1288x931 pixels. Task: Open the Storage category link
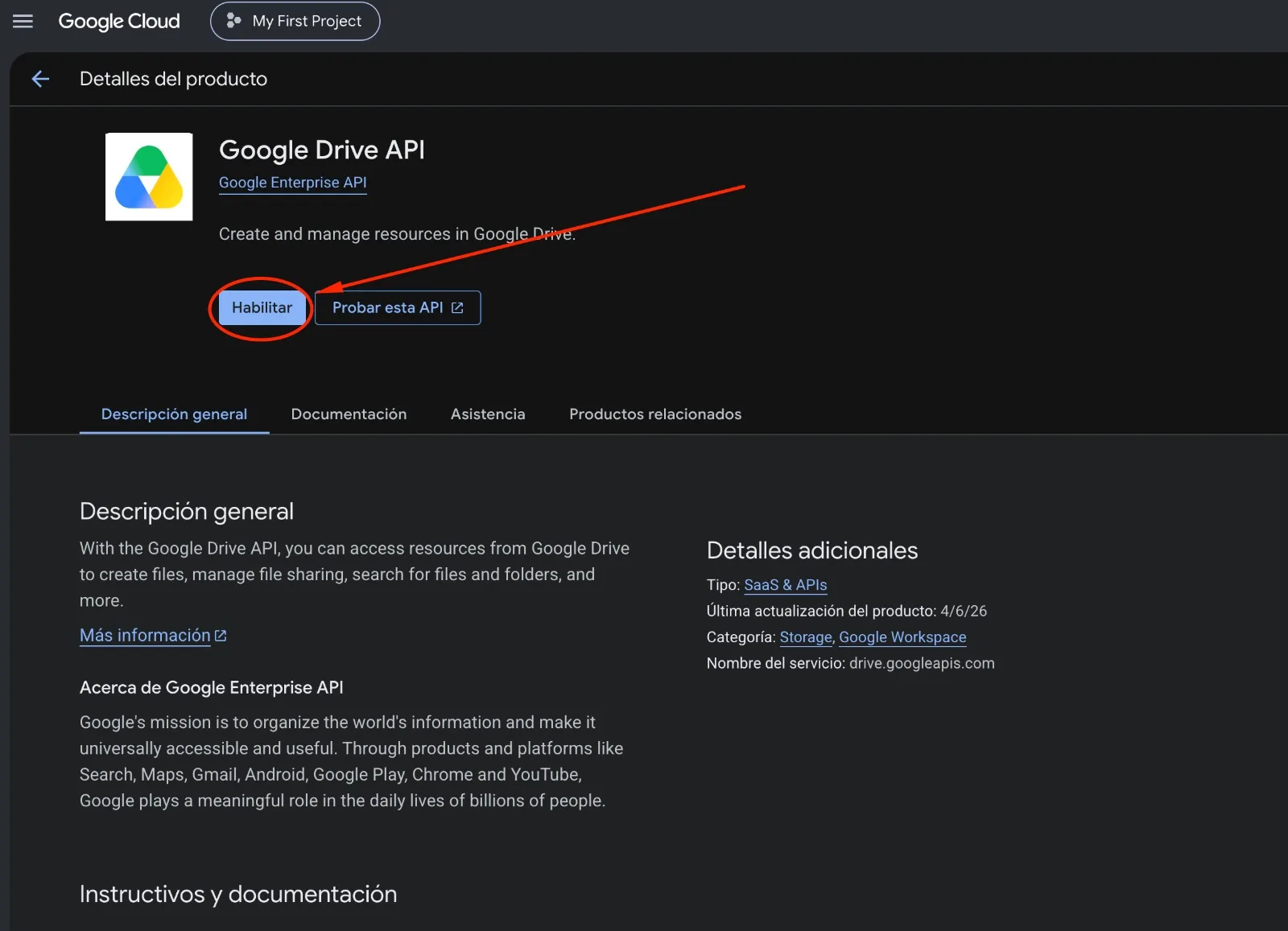point(806,637)
